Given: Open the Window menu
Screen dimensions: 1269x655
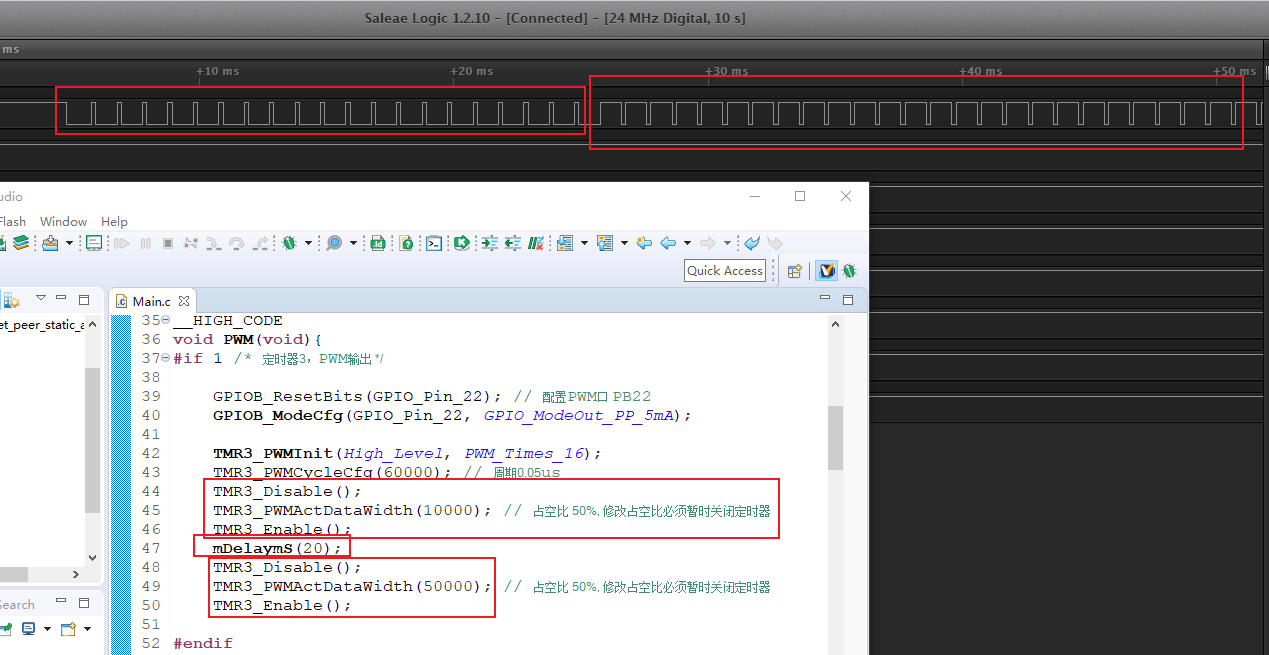Looking at the screenshot, I should [63, 221].
